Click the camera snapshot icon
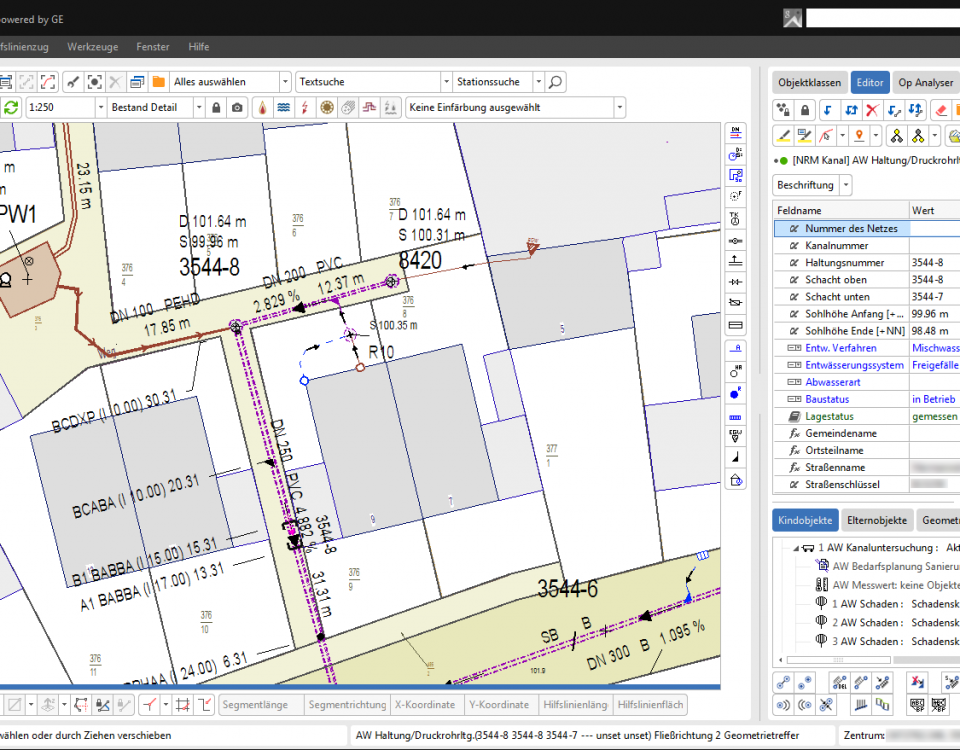 [236, 107]
